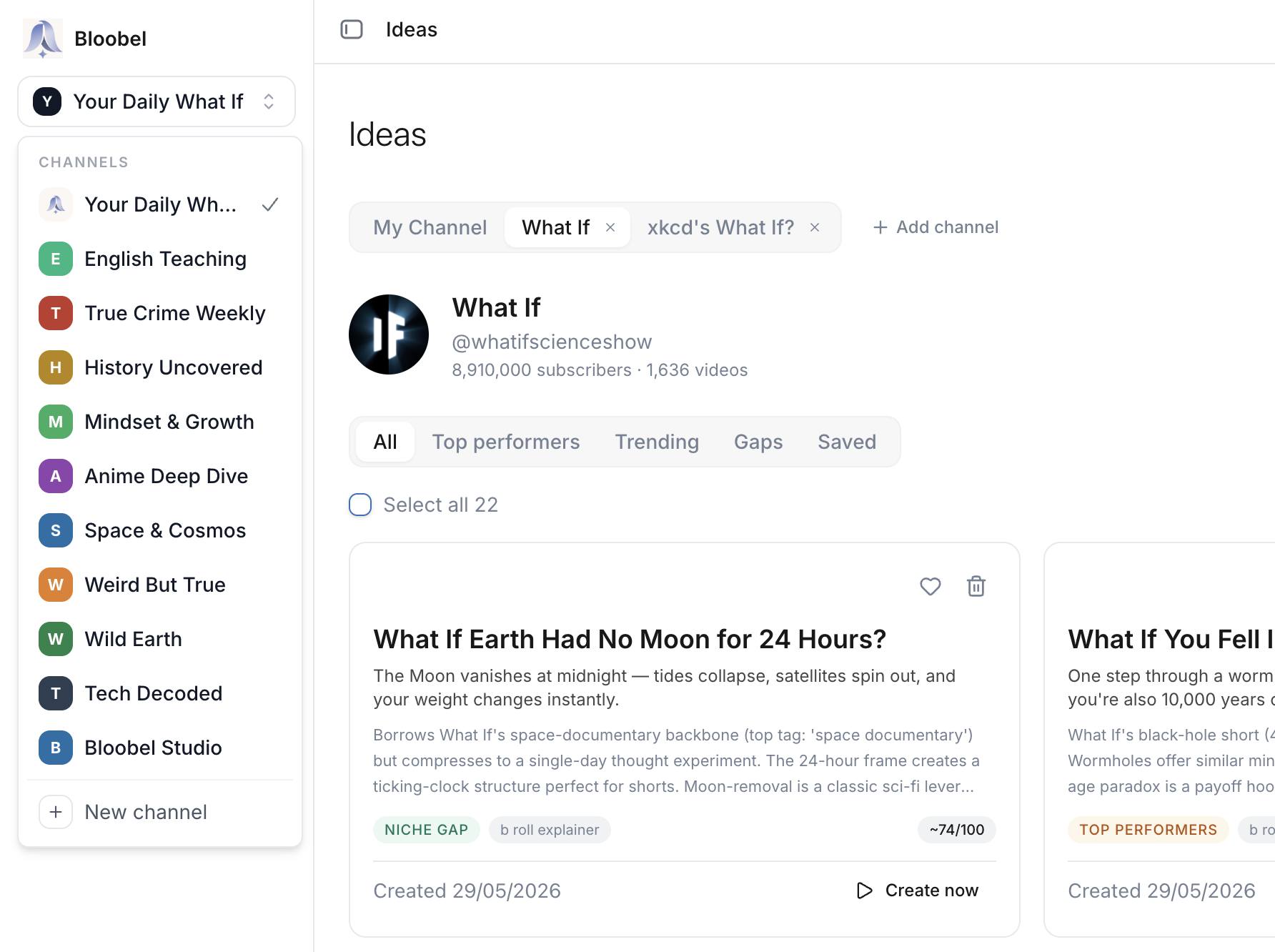Click '8,910,000 subscribers · 1,636 videos' text

[x=600, y=370]
